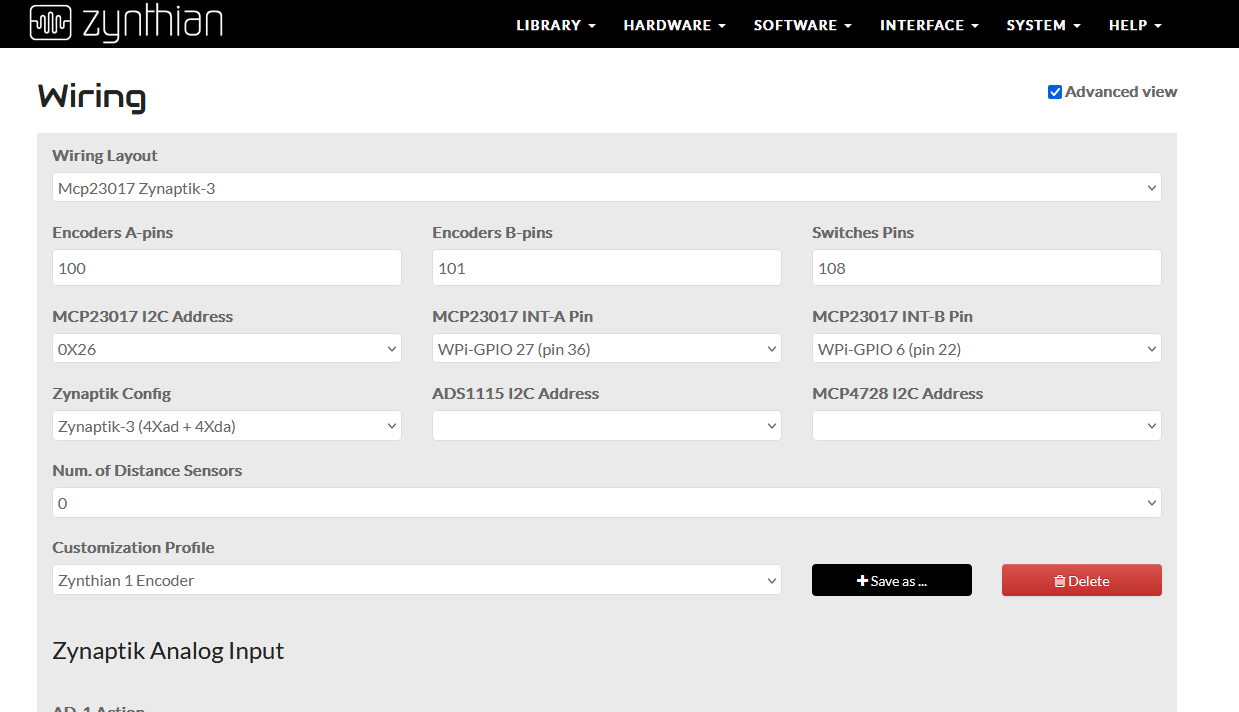Click the Switches Pins input field
This screenshot has height=712, width=1239.
point(986,268)
